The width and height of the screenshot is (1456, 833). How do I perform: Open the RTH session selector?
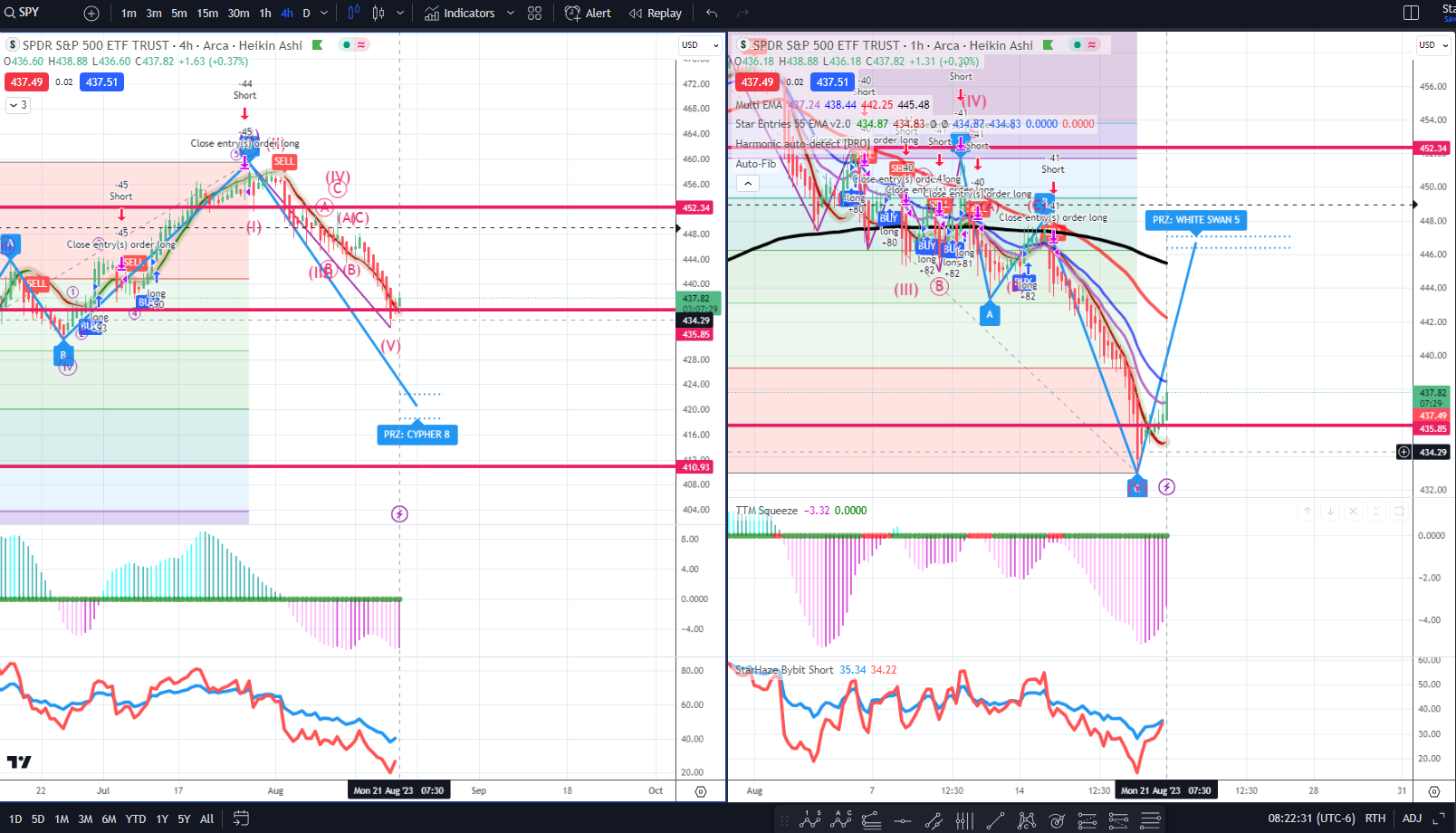(x=1375, y=819)
